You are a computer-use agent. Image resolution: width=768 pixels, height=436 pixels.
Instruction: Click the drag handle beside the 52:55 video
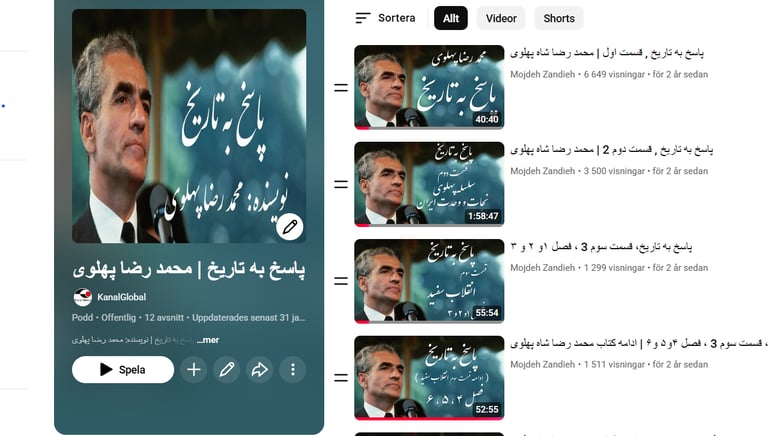341,378
